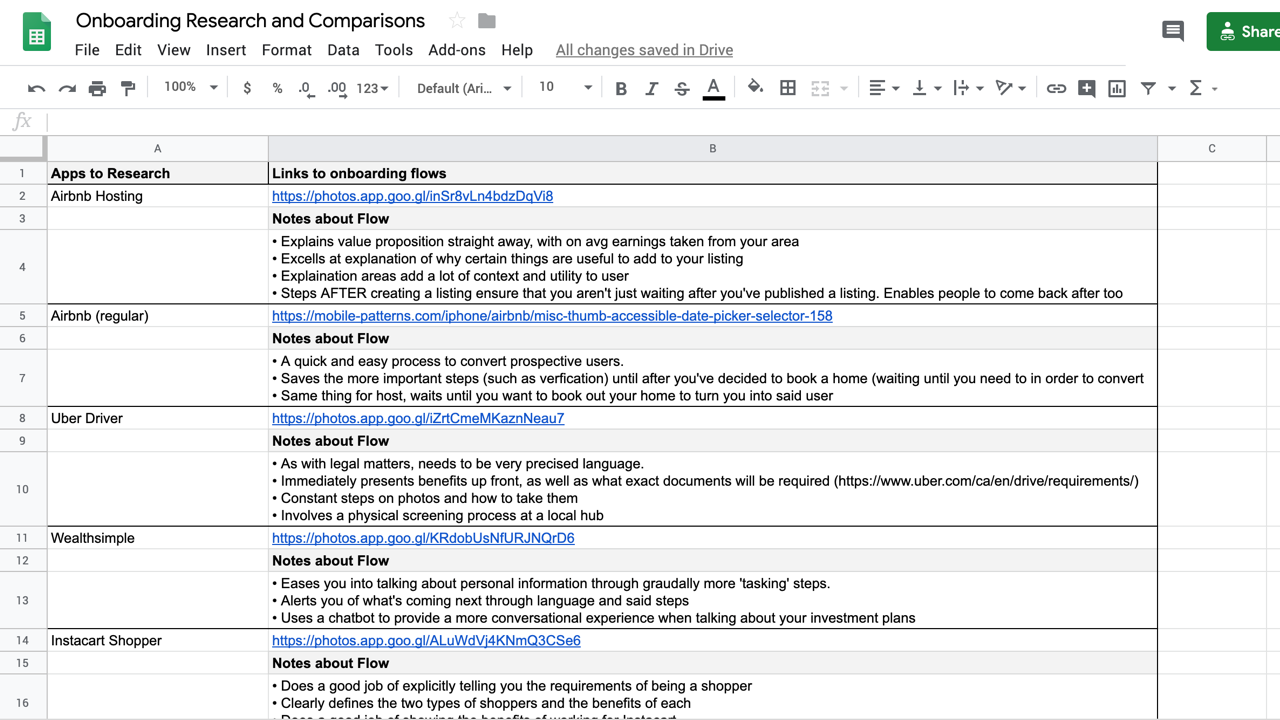Viewport: 1280px width, 720px height.
Task: Open the Google Sheets home icon
Action: click(37, 32)
